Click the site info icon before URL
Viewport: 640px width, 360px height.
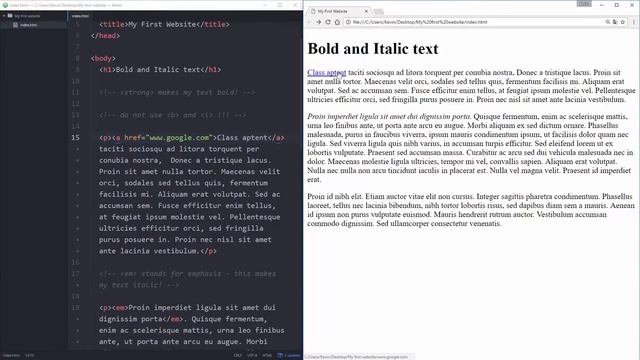(348, 22)
